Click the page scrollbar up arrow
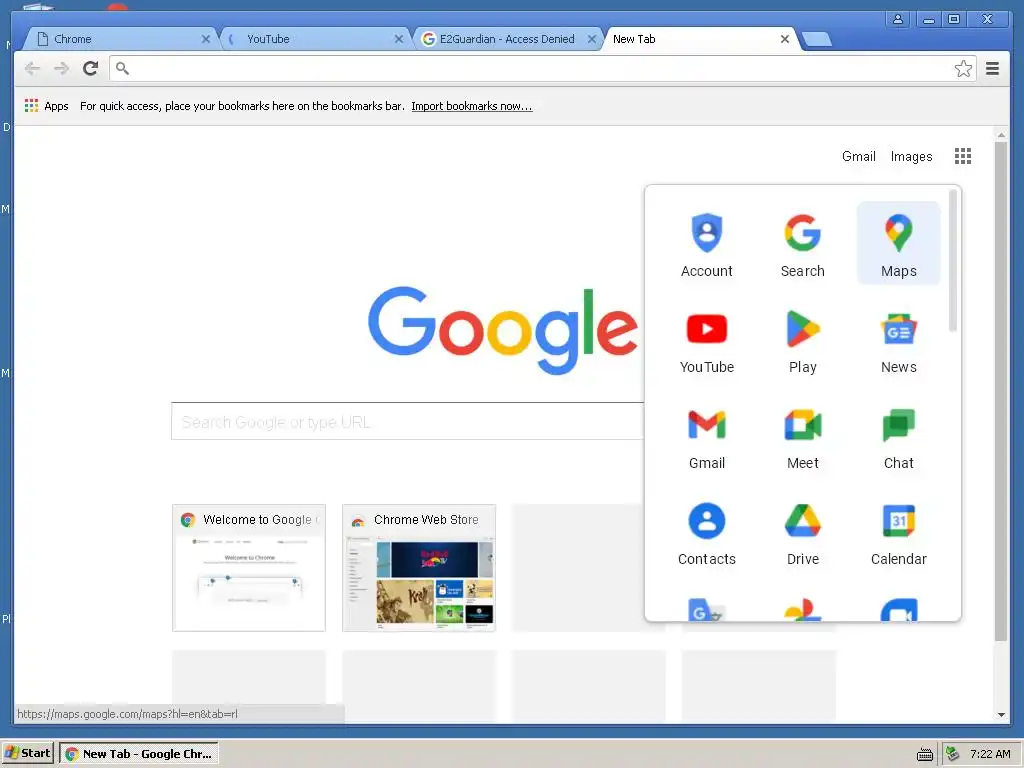This screenshot has width=1024, height=768. tap(1001, 135)
